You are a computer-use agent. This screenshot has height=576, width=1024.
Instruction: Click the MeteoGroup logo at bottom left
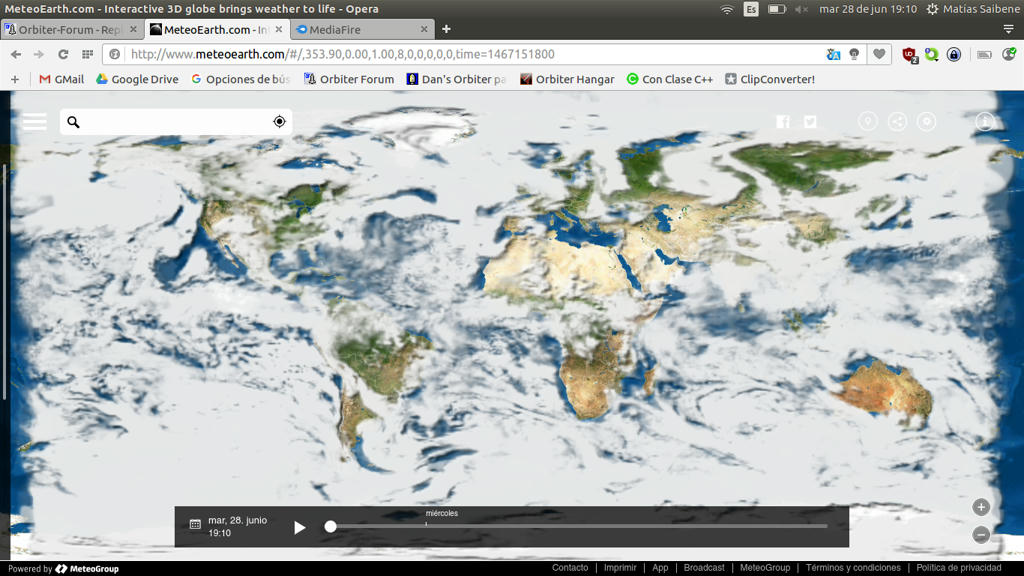coord(87,569)
